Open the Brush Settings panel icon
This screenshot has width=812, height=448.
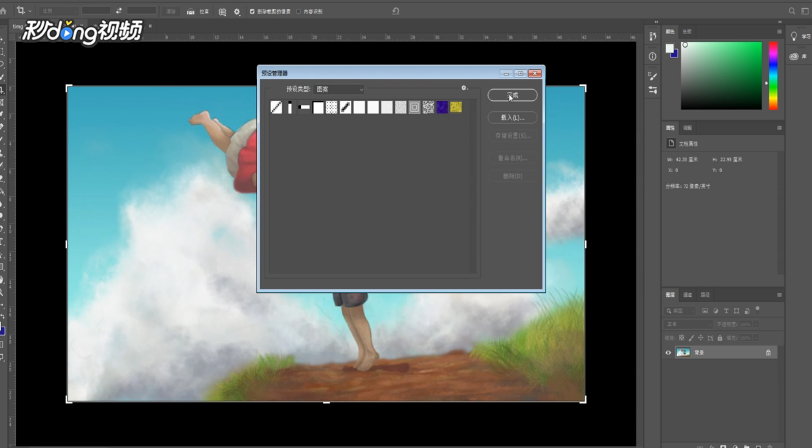coord(652,76)
